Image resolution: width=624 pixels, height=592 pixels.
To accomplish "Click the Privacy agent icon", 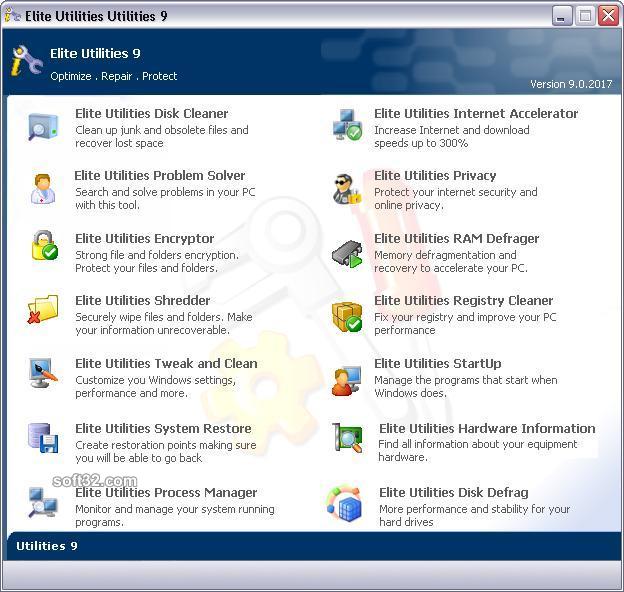I will (x=347, y=189).
